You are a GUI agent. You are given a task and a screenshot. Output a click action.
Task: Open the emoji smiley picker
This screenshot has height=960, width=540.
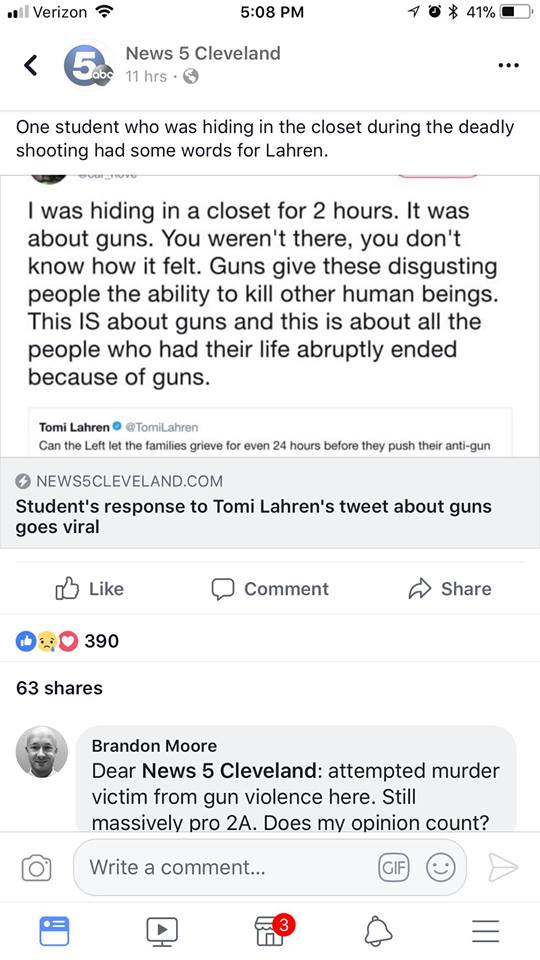(441, 868)
